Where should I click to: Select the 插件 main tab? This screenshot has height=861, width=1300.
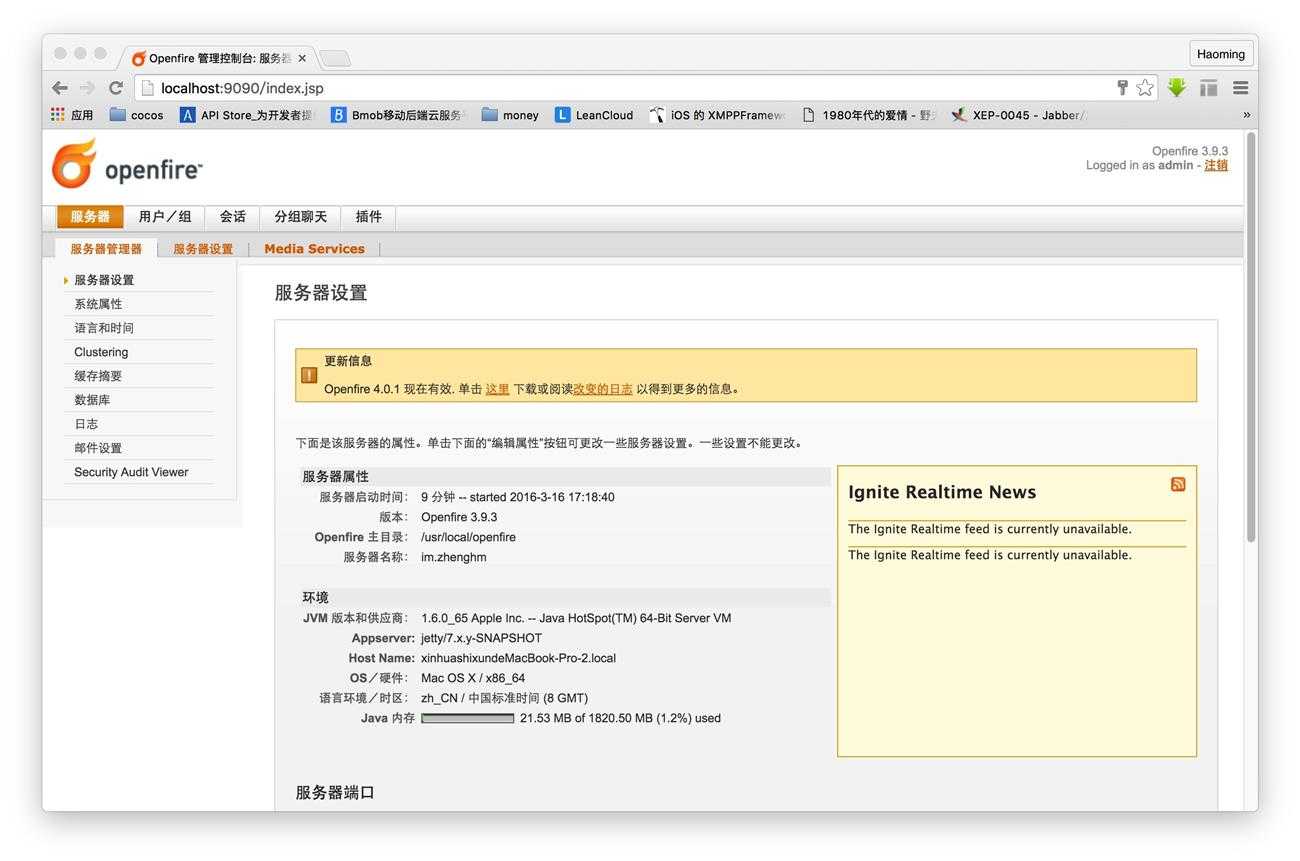click(369, 217)
